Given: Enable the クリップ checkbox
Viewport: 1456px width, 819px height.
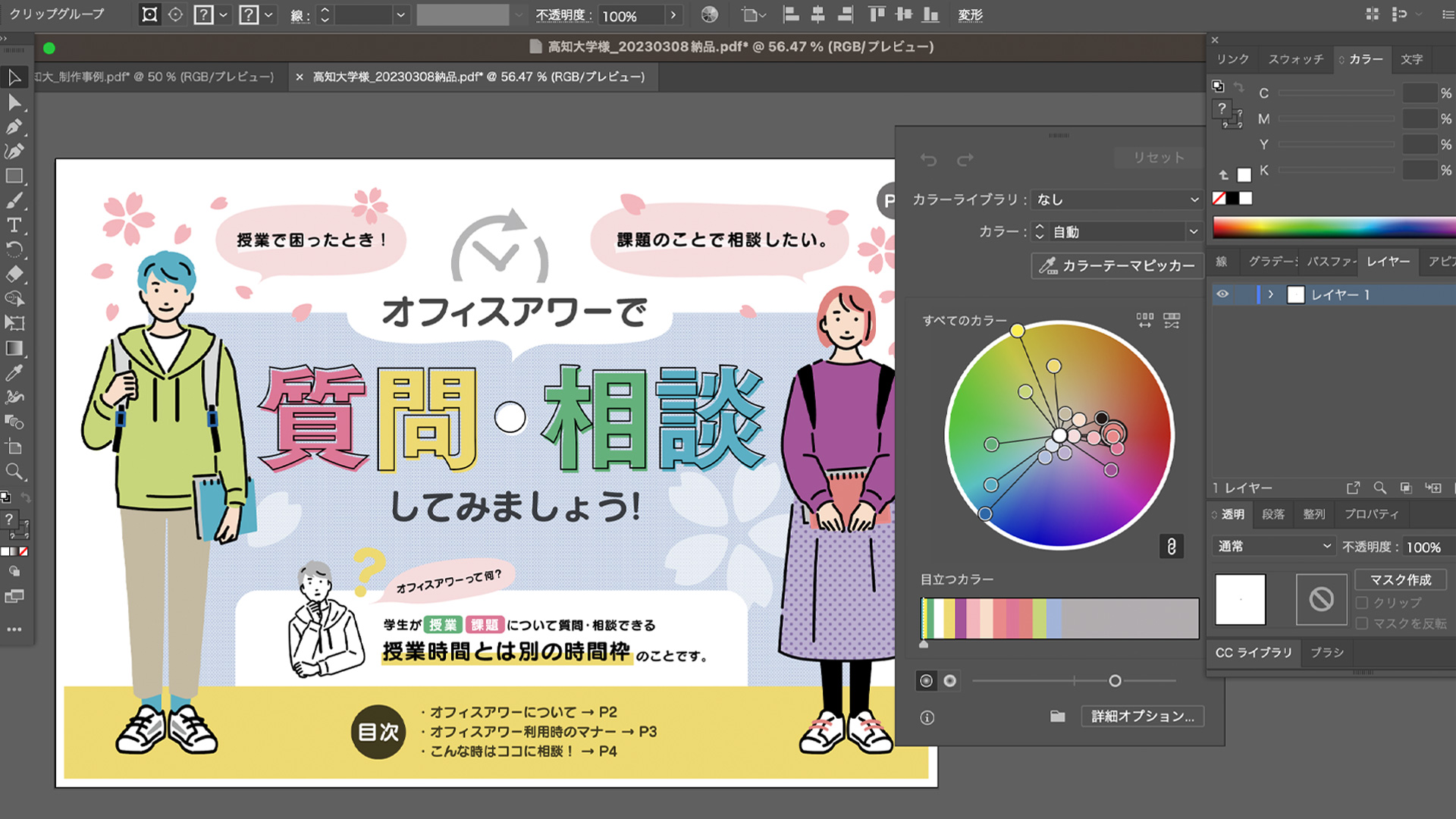Looking at the screenshot, I should click(x=1362, y=602).
